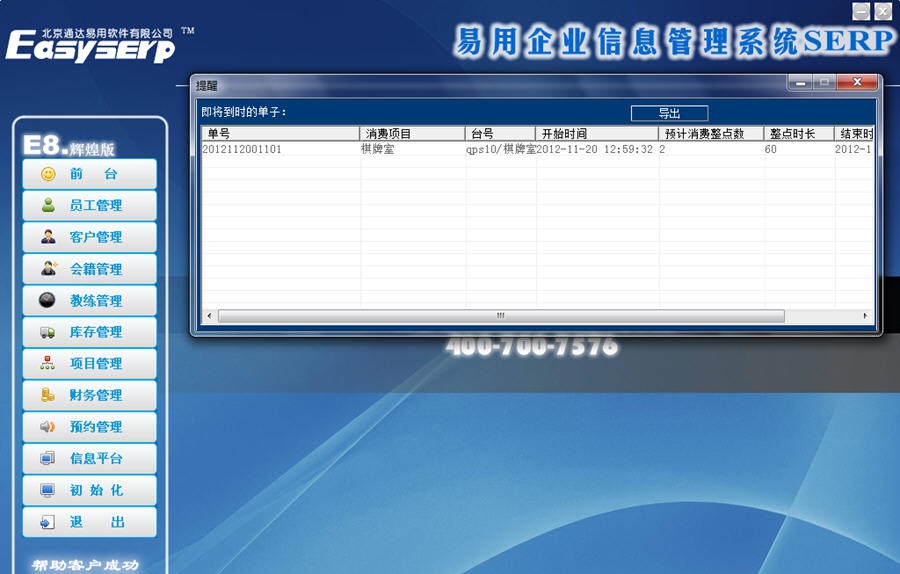This screenshot has height=574, width=900.
Task: Click the scrollbar left arrow in 提醒 table
Action: [209, 316]
